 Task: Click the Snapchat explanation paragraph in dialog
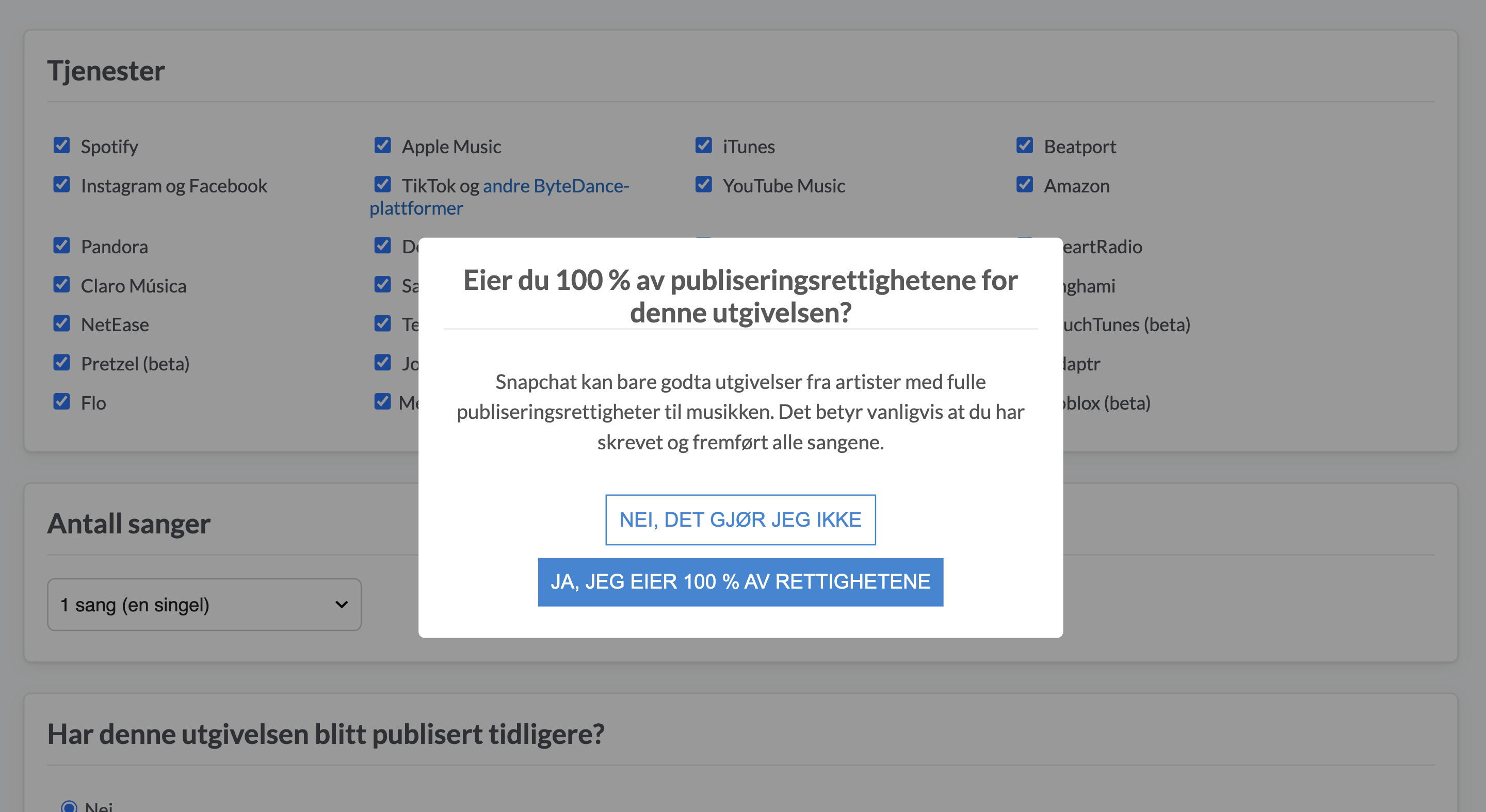click(740, 412)
